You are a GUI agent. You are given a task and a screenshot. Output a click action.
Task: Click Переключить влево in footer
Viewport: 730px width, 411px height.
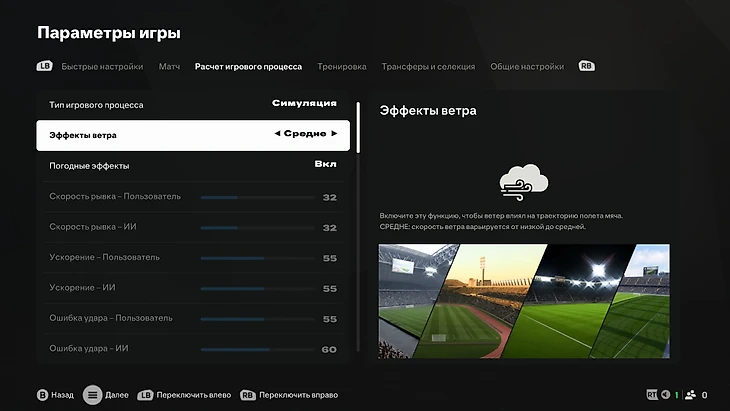tap(194, 395)
